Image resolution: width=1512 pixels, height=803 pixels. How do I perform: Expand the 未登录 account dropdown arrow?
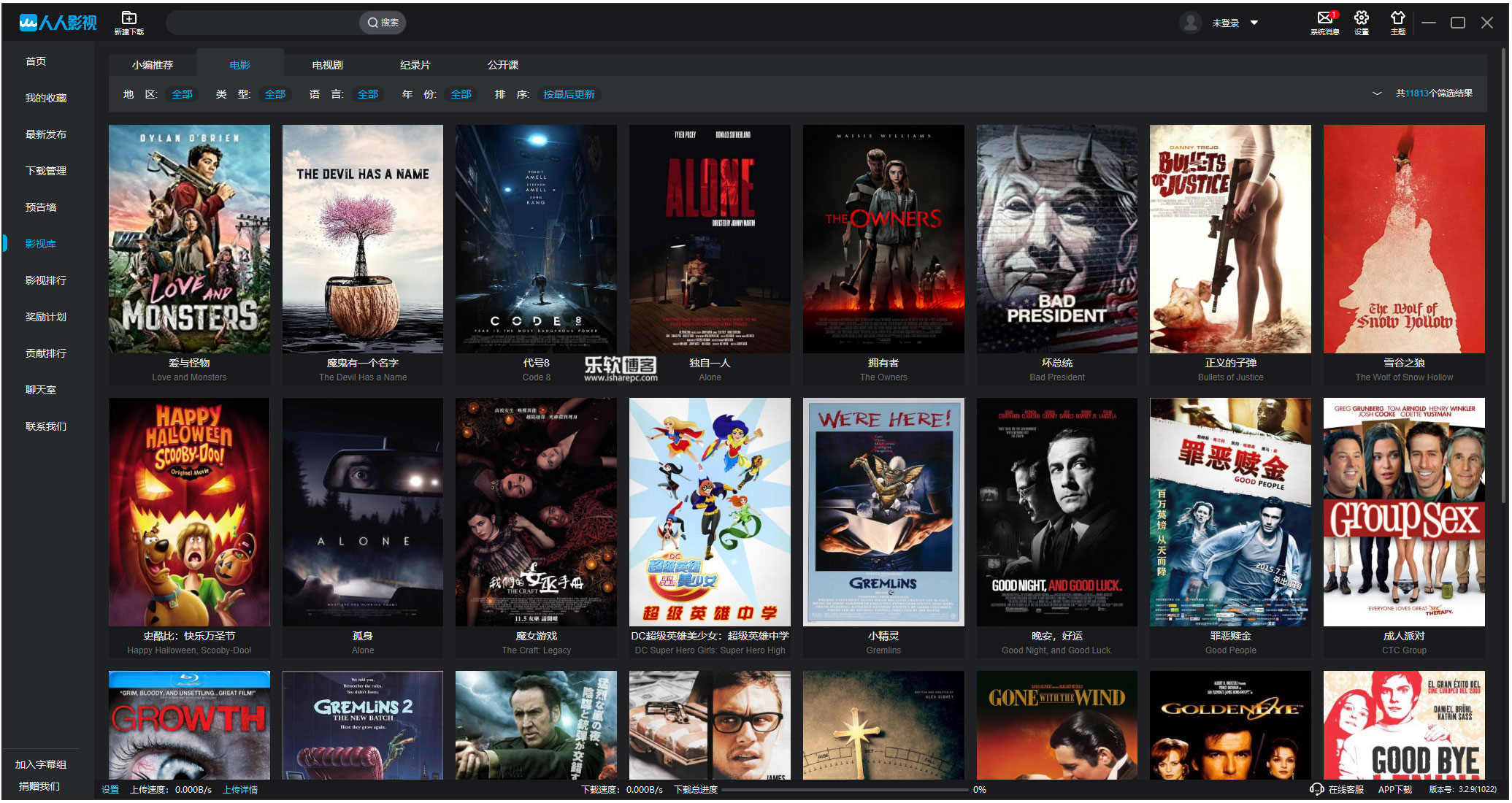pos(1254,23)
